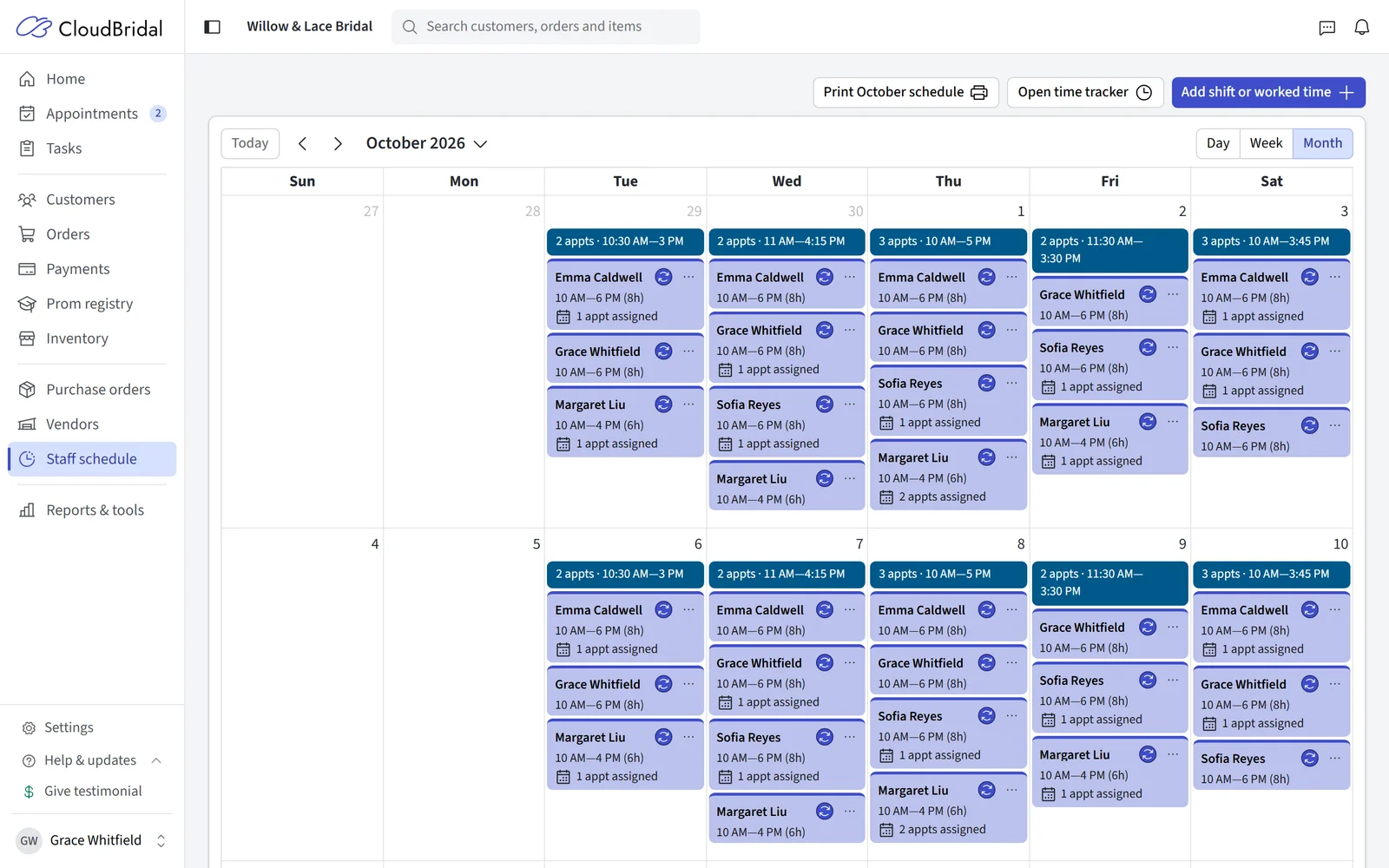This screenshot has width=1389, height=868.
Task: Open more options on Grace Whitfield Oct 10 shift
Action: [1334, 684]
